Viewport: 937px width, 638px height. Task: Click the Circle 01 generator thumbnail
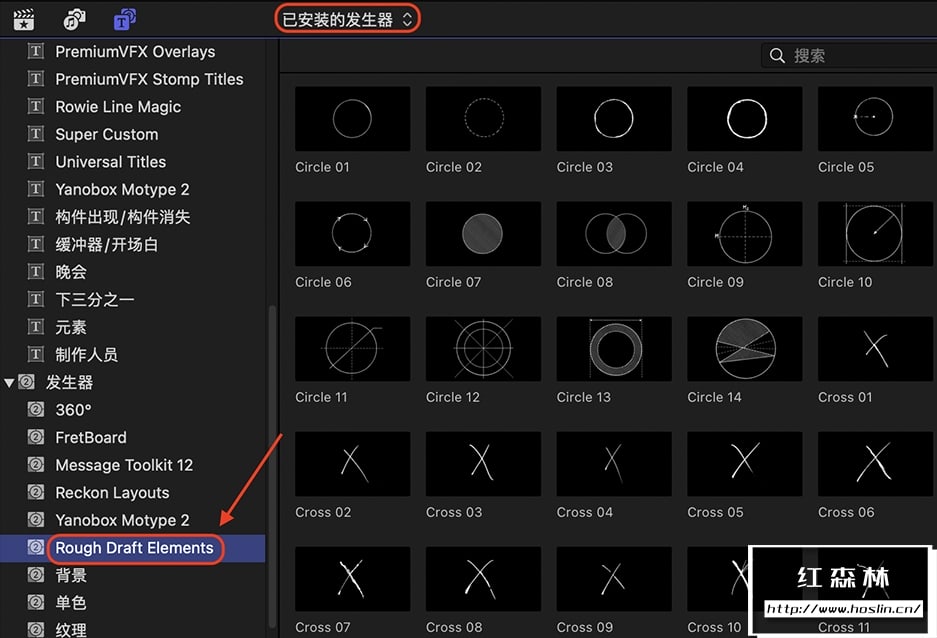[x=352, y=118]
